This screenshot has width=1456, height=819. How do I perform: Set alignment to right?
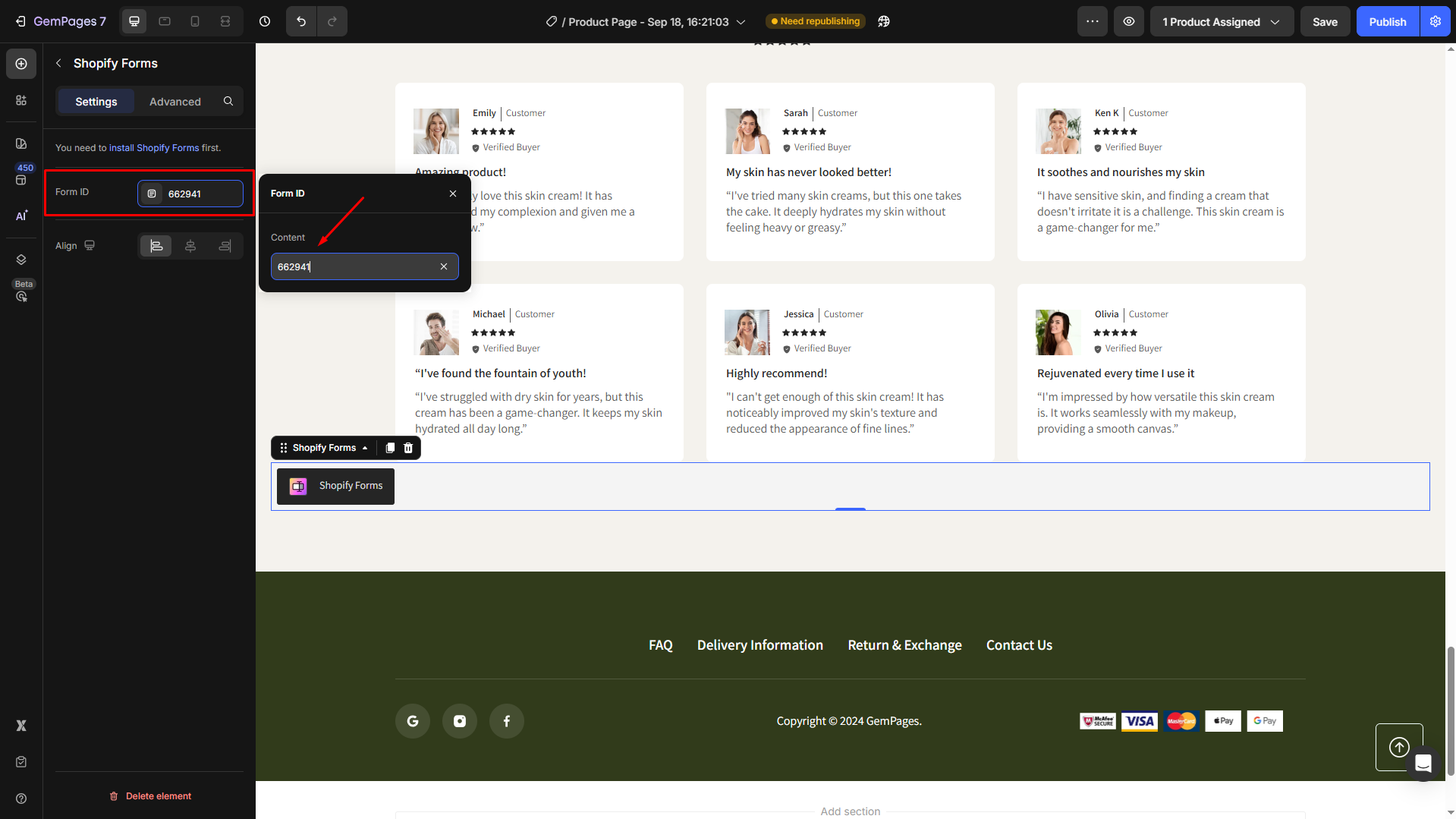click(x=225, y=246)
